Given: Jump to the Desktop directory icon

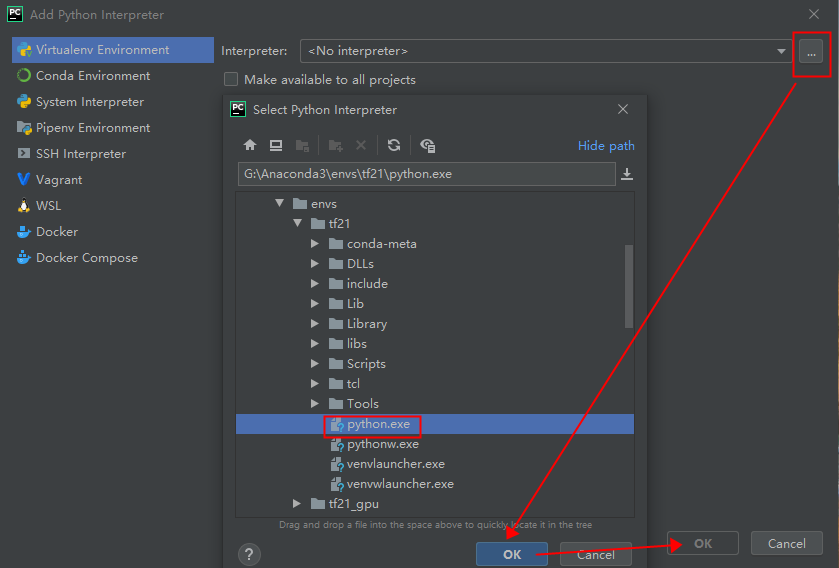Looking at the screenshot, I should (x=276, y=145).
